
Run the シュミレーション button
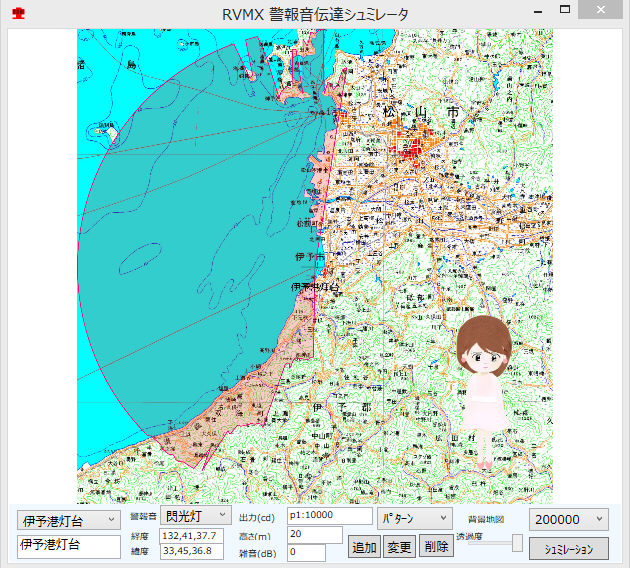(568, 549)
